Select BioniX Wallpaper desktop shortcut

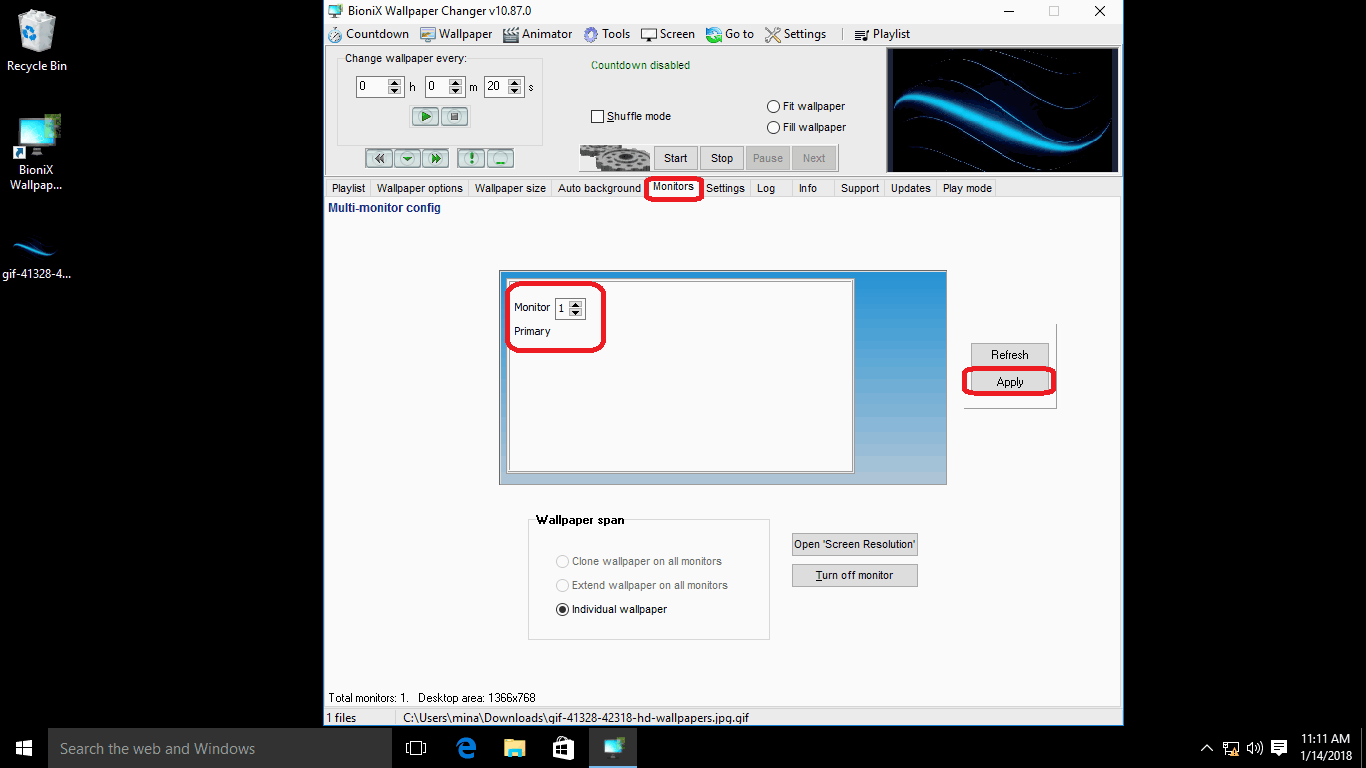(37, 153)
